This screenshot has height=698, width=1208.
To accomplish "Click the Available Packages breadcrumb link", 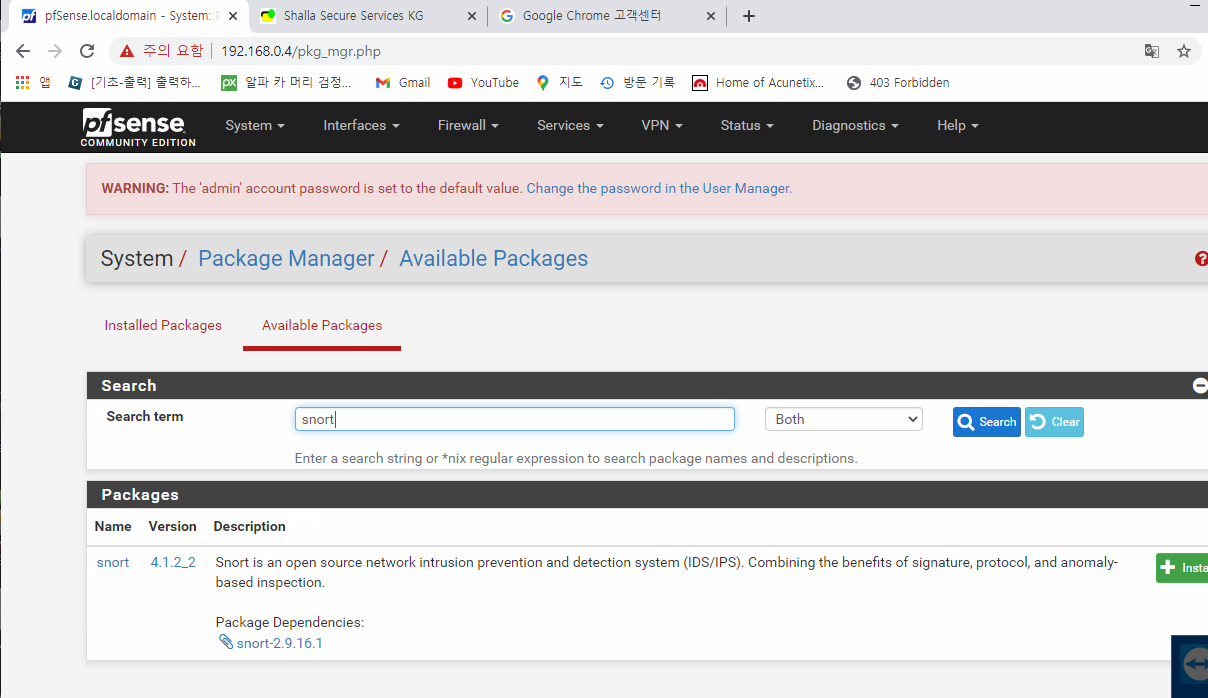I will pyautogui.click(x=493, y=259).
